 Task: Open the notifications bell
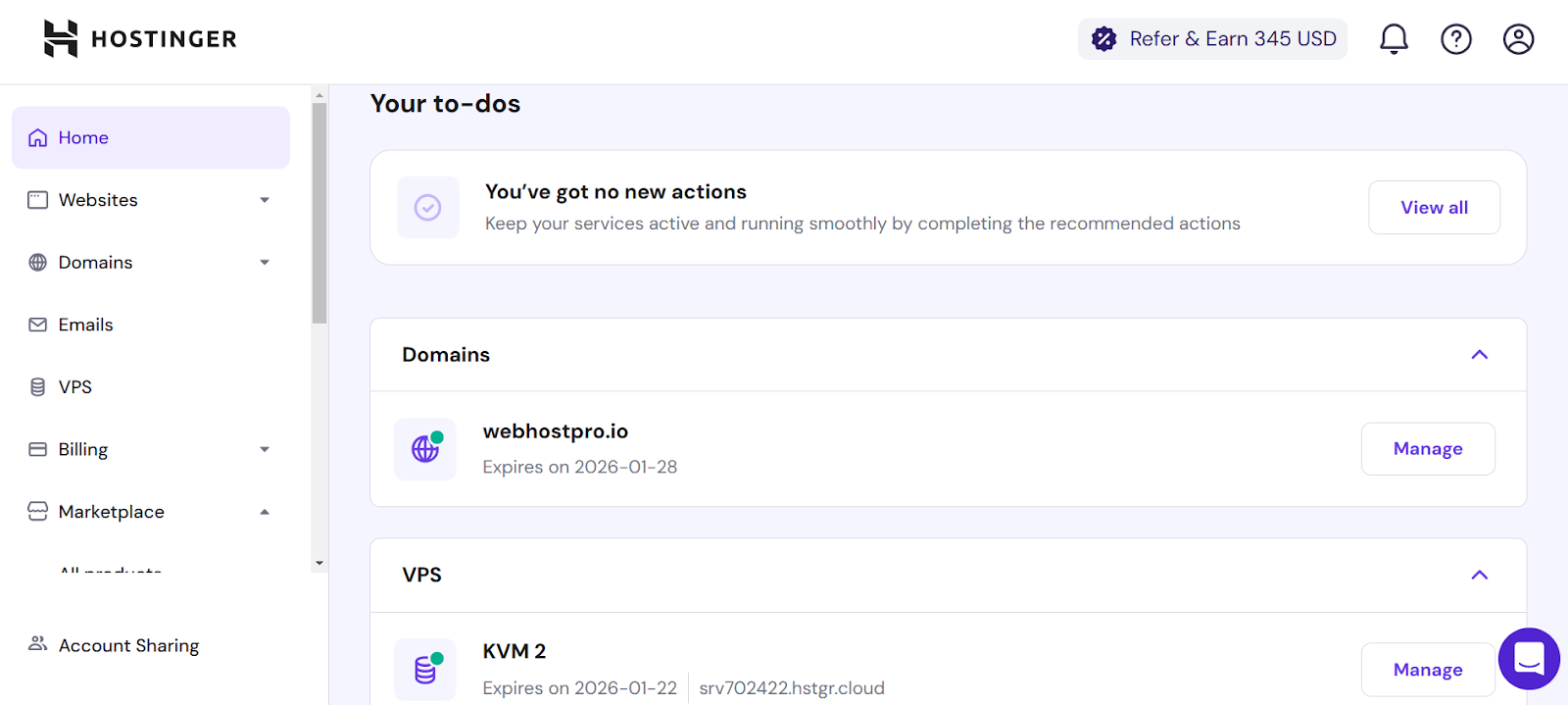tap(1394, 39)
